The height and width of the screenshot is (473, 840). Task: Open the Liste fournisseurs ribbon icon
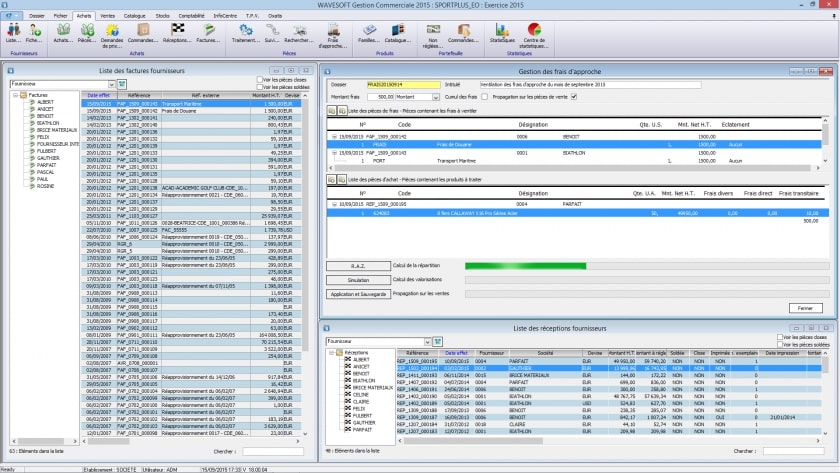(13, 34)
